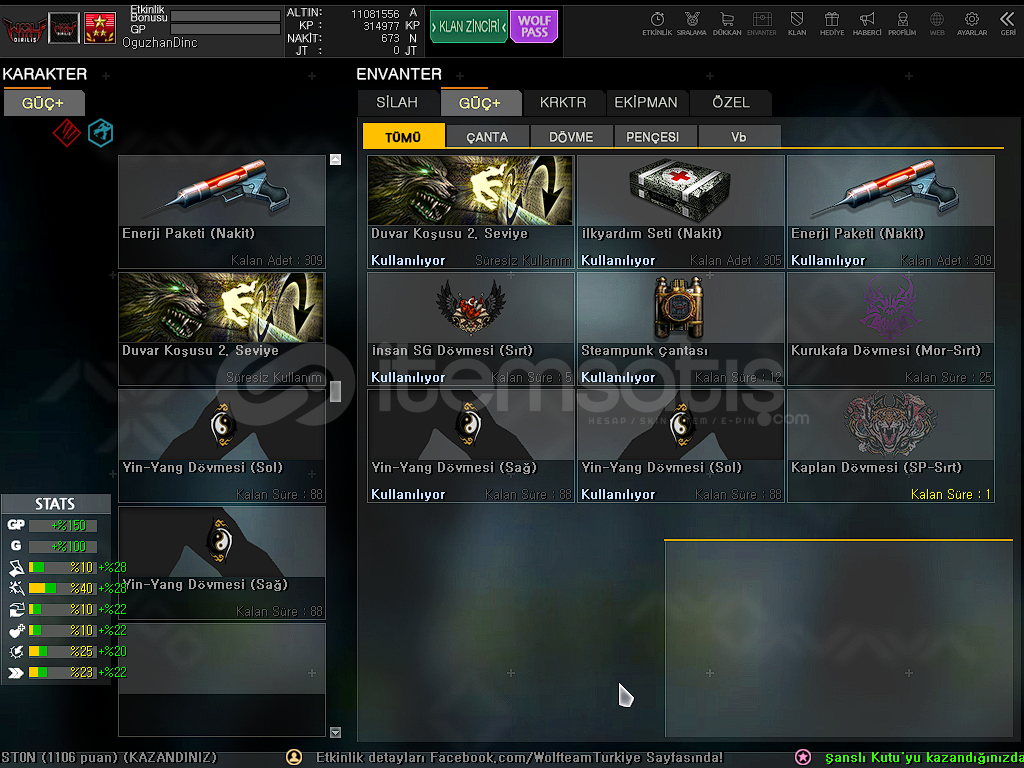
Task: Select the Kaplan Dövmesi (SP-Sırt) item
Action: point(891,446)
